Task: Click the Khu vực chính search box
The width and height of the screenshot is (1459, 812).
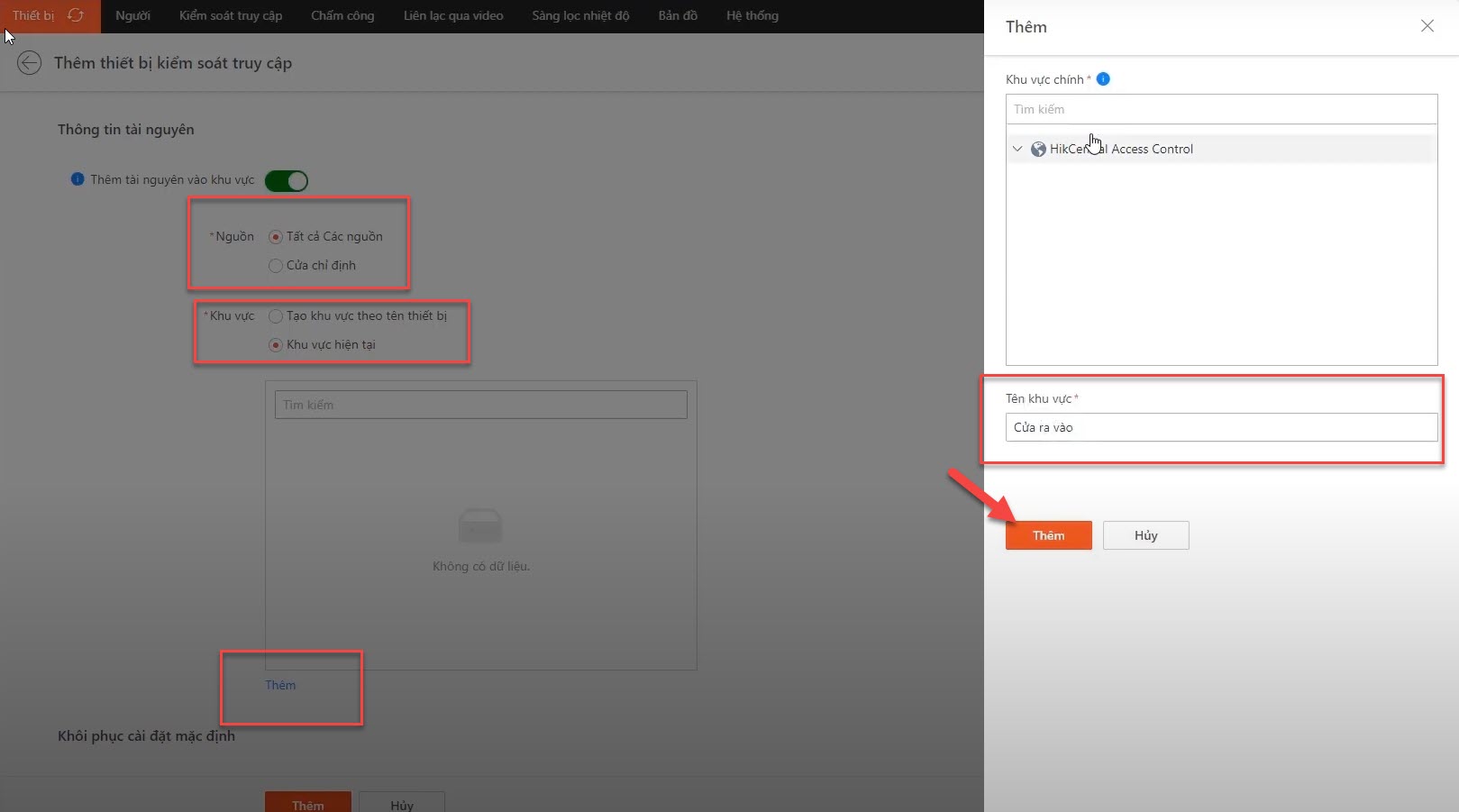Action: pyautogui.click(x=1221, y=109)
